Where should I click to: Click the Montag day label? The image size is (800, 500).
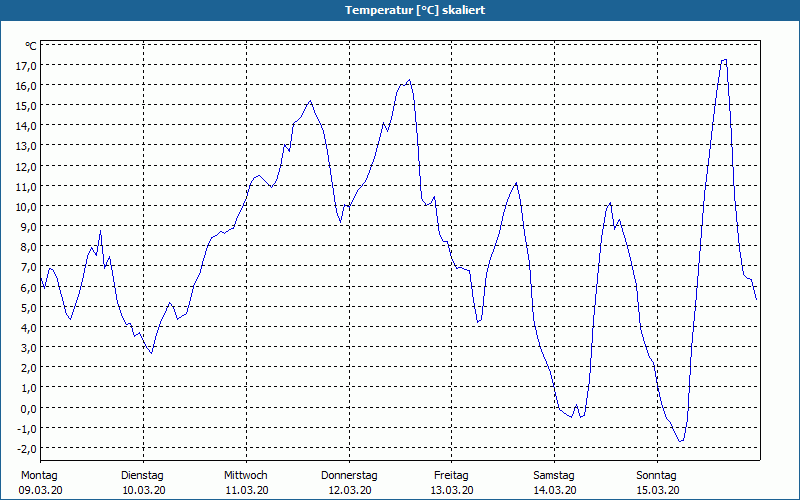coord(39,476)
